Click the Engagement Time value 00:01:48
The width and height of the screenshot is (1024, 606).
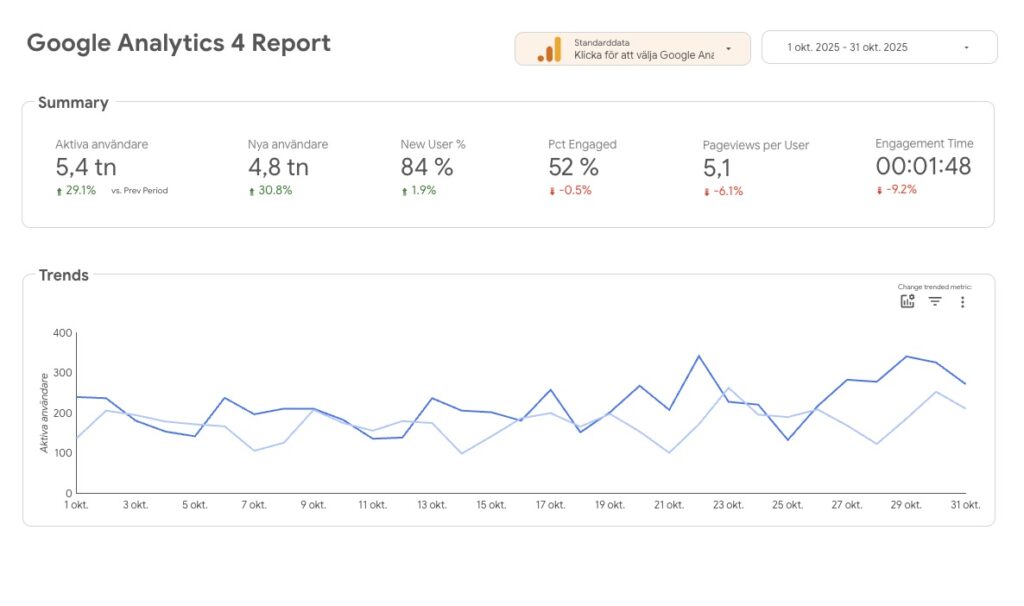coord(923,166)
